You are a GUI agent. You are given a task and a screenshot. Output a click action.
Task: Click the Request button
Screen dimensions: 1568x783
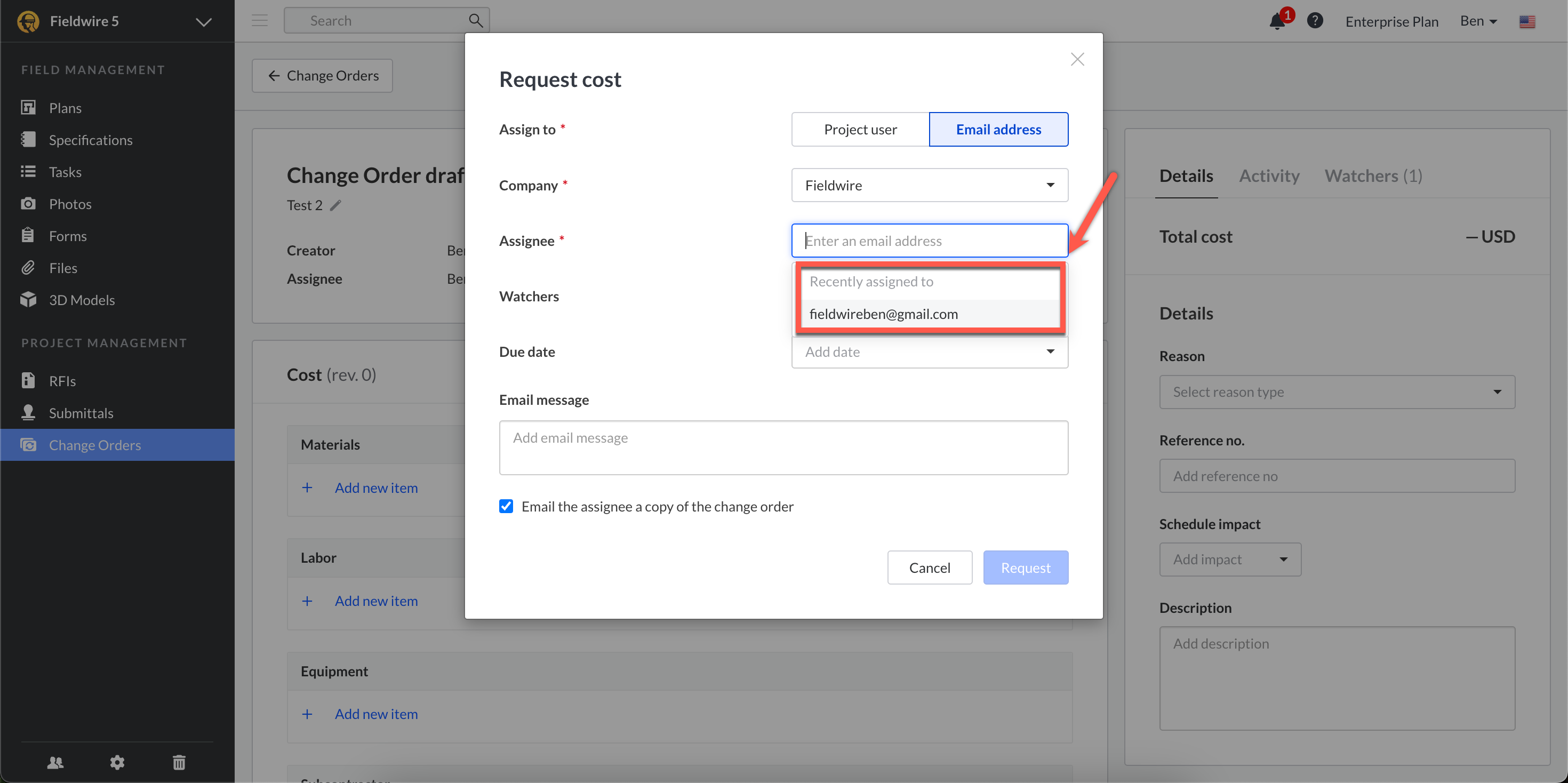[x=1025, y=568]
